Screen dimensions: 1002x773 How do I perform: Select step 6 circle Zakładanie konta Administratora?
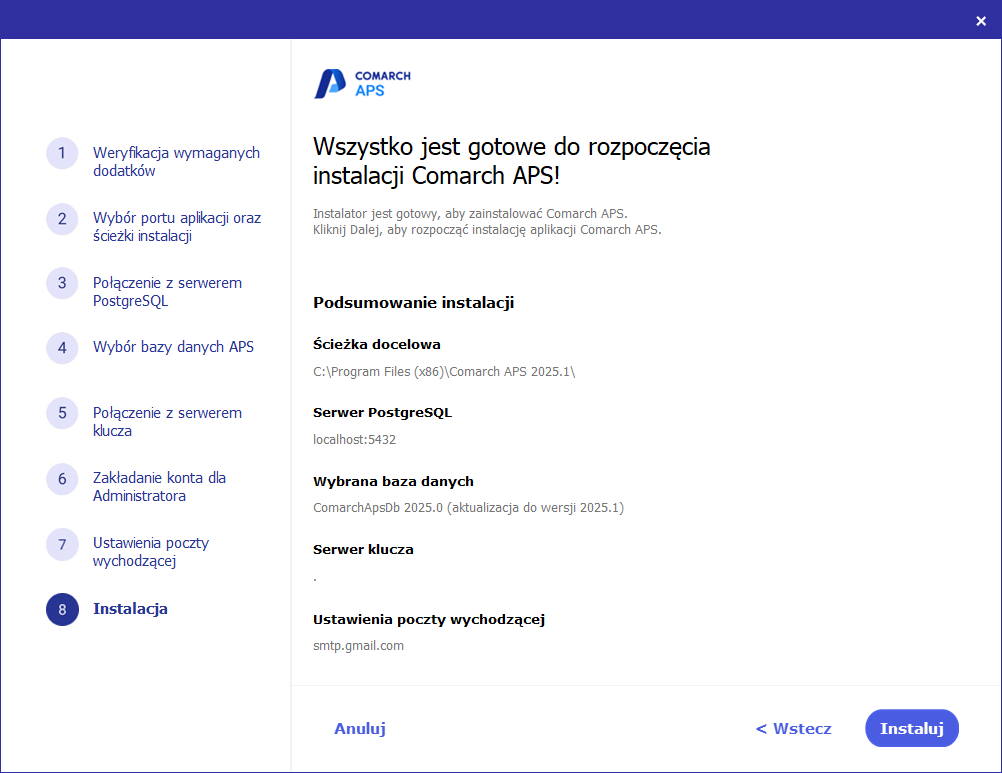(62, 479)
